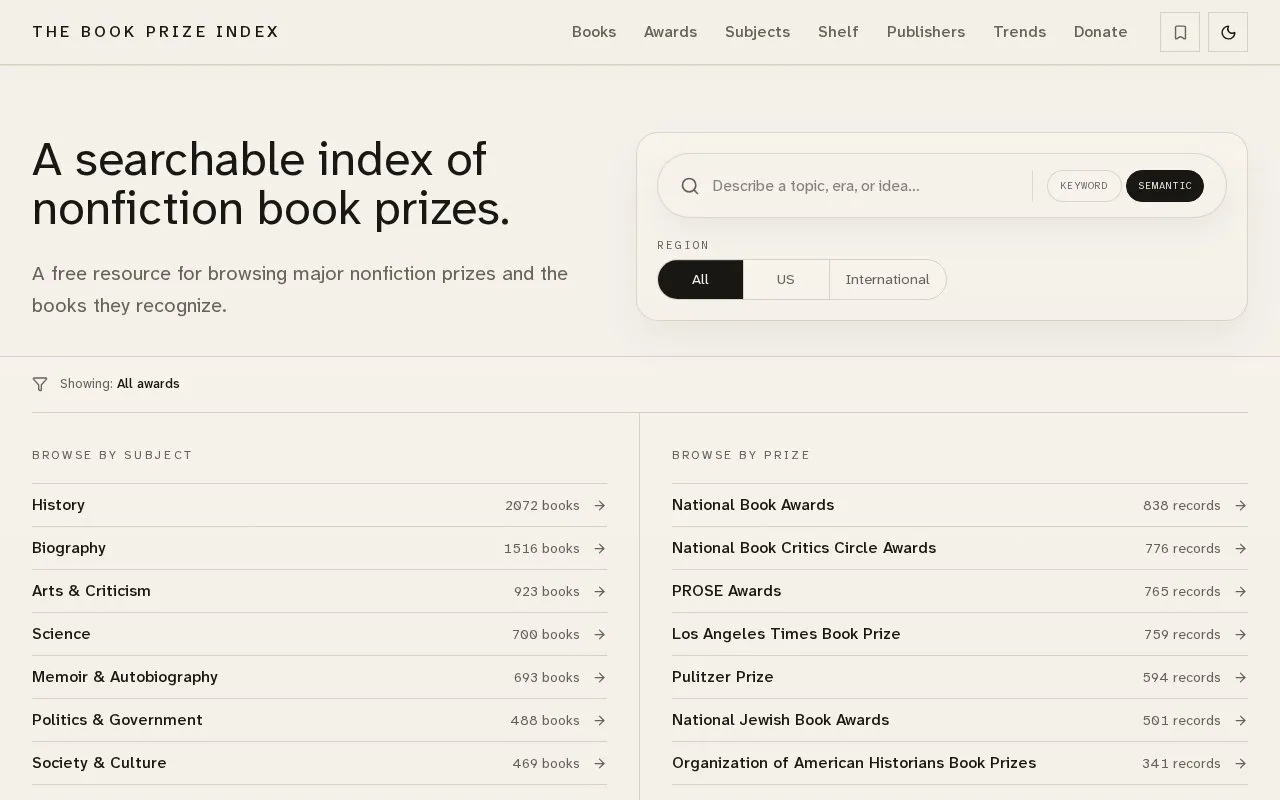Image resolution: width=1280 pixels, height=800 pixels.
Task: Switch search mode to Semantic
Action: [x=1165, y=186]
